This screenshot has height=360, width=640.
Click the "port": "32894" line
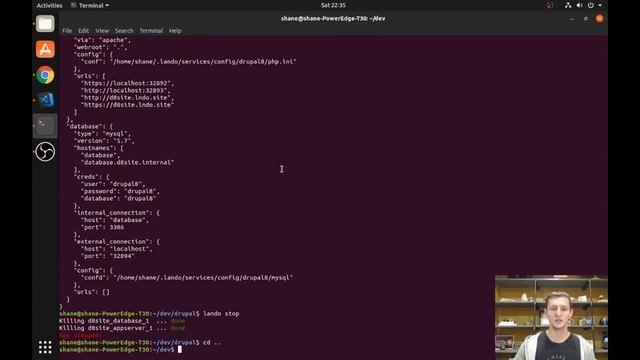107,256
